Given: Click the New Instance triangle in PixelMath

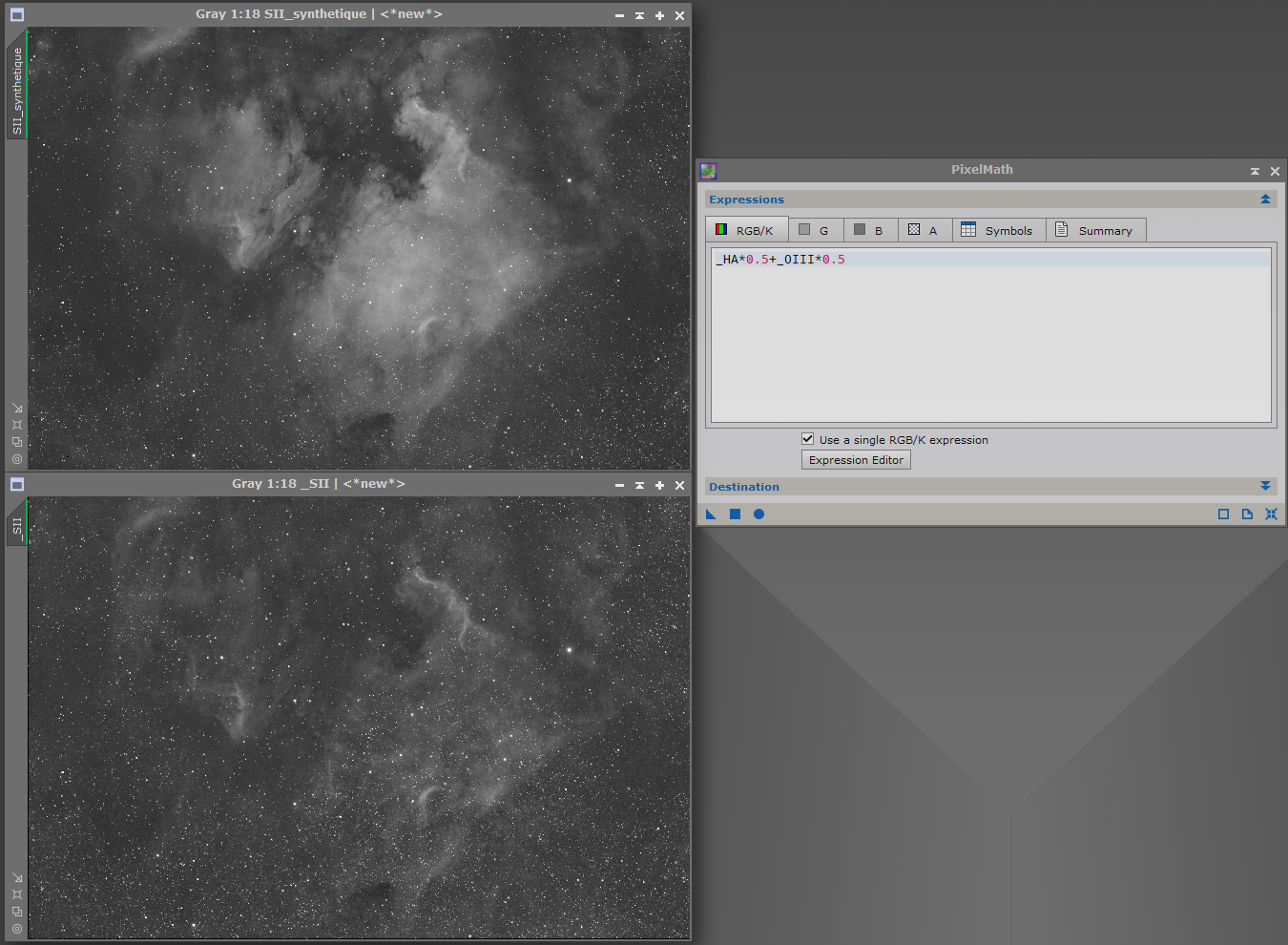Looking at the screenshot, I should (711, 514).
